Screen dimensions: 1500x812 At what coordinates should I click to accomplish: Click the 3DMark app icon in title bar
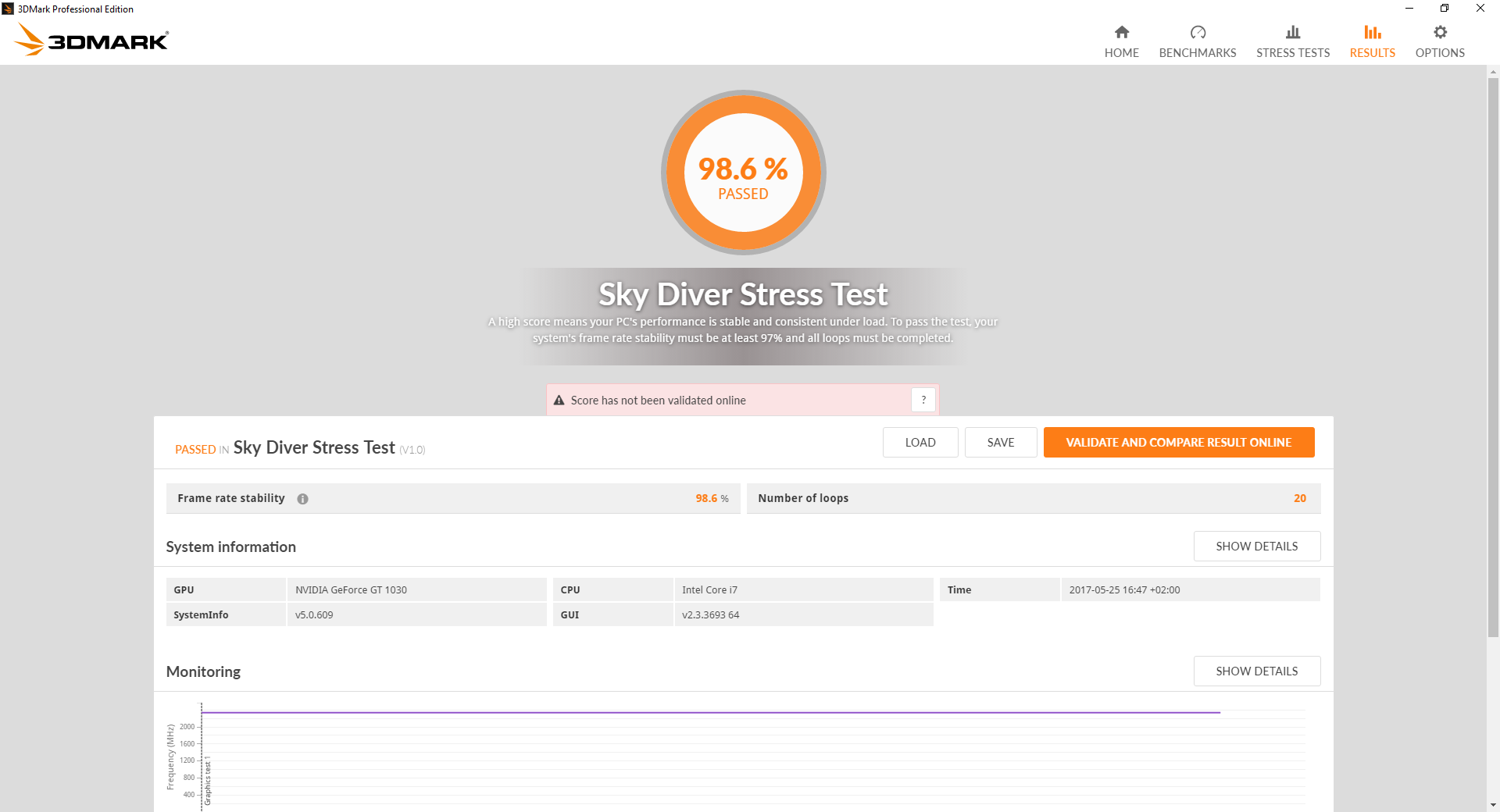pos(8,9)
